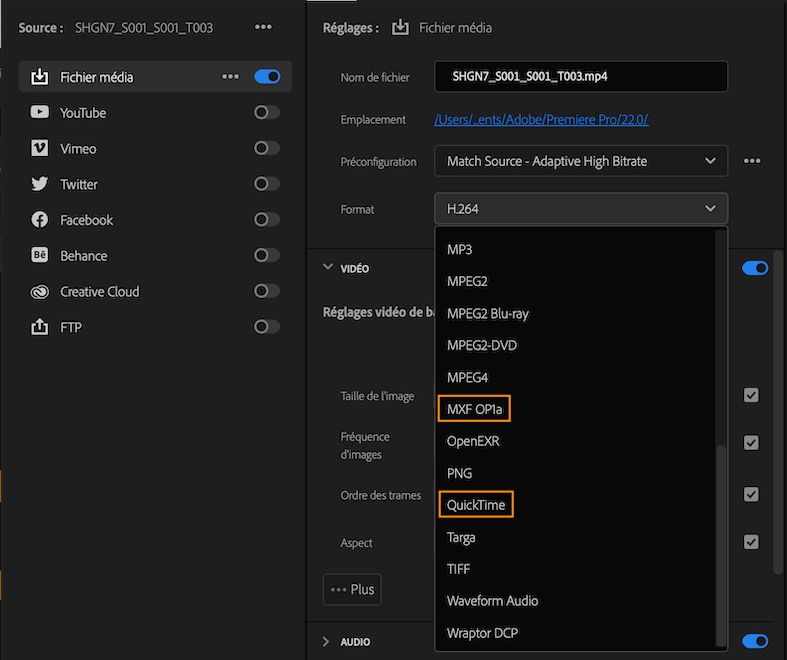Click the Twitter bird icon
The width and height of the screenshot is (787, 660).
(40, 184)
